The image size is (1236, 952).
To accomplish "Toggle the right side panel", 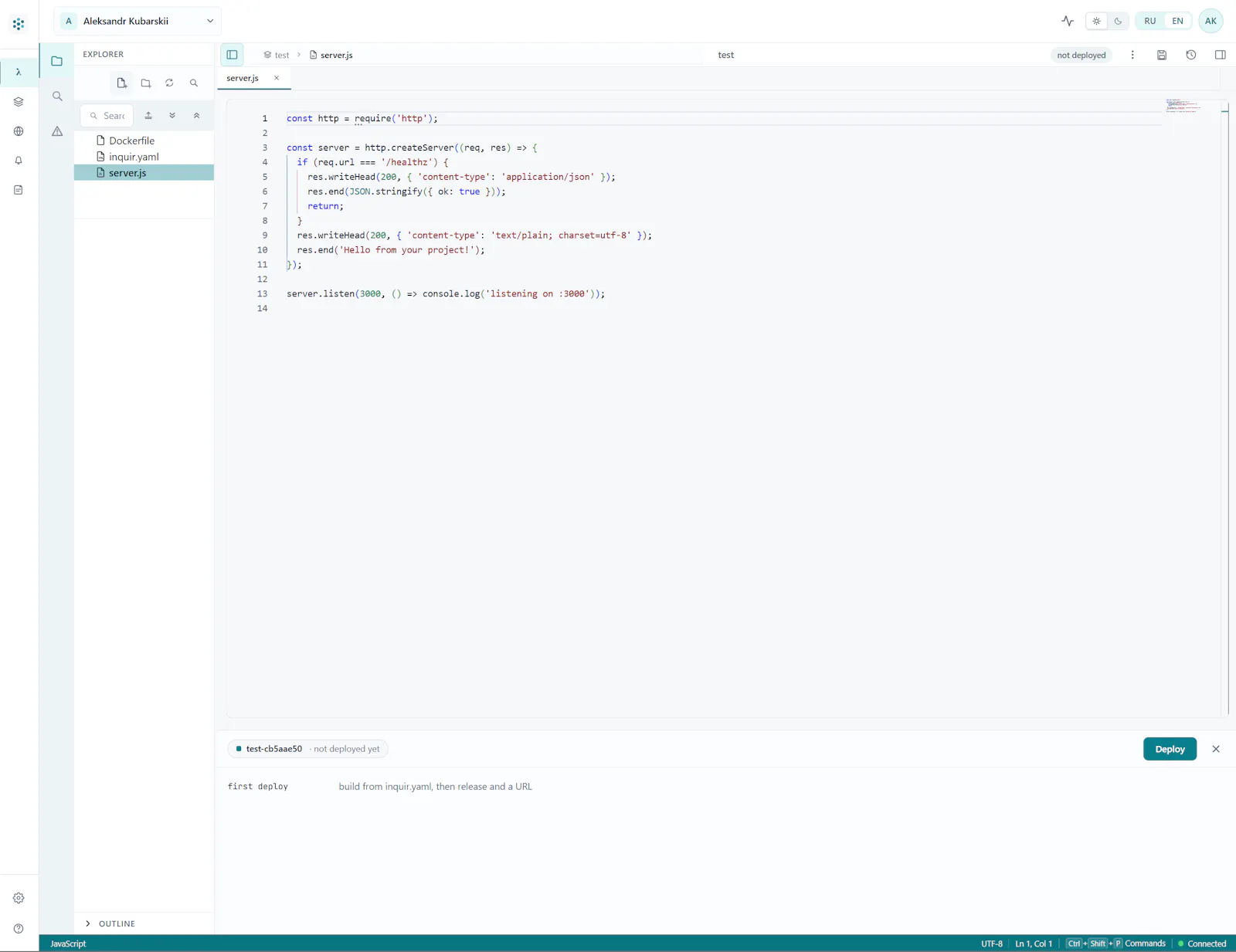I will tap(1221, 55).
